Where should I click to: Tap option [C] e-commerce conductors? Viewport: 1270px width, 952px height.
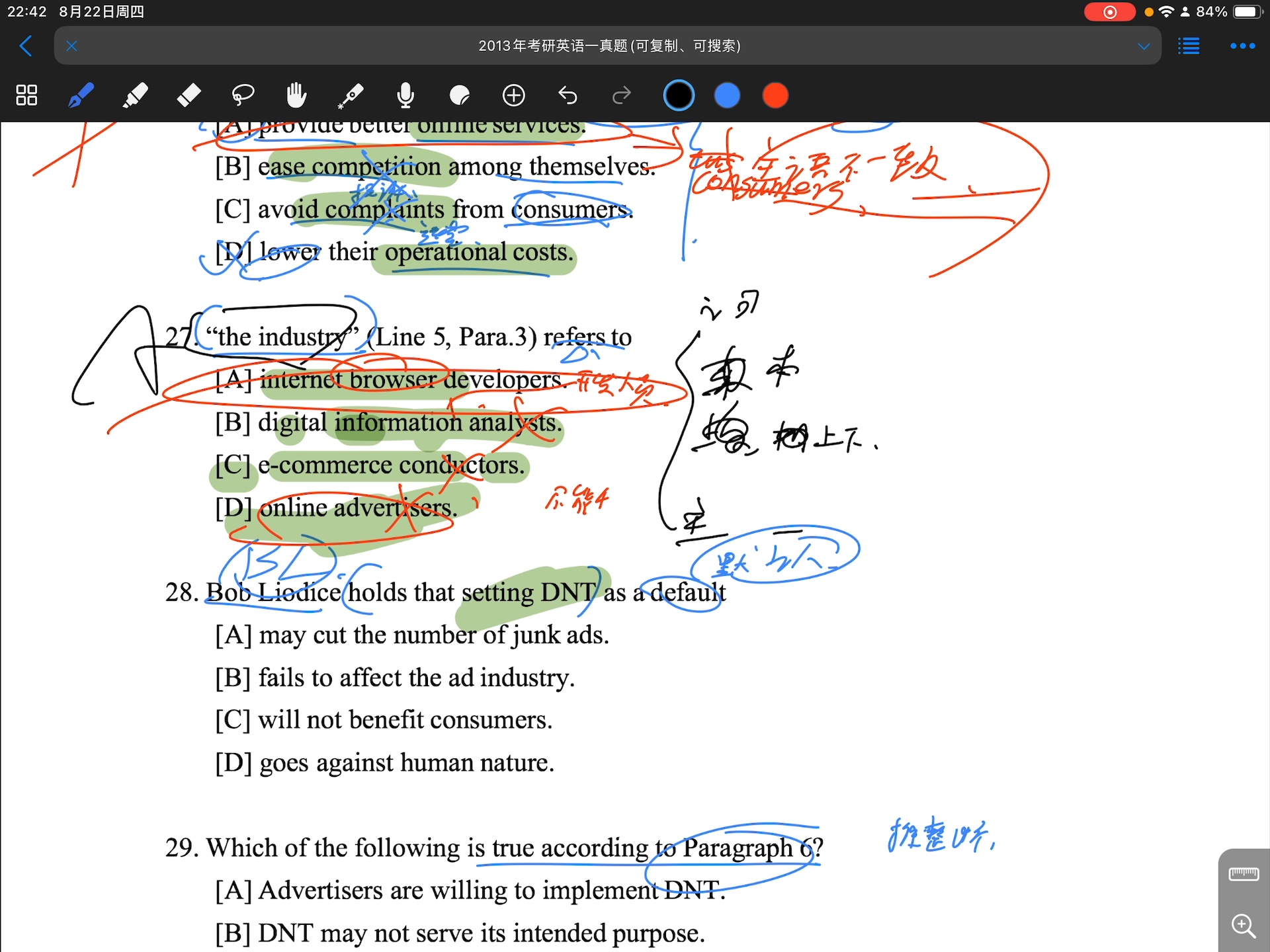point(370,465)
